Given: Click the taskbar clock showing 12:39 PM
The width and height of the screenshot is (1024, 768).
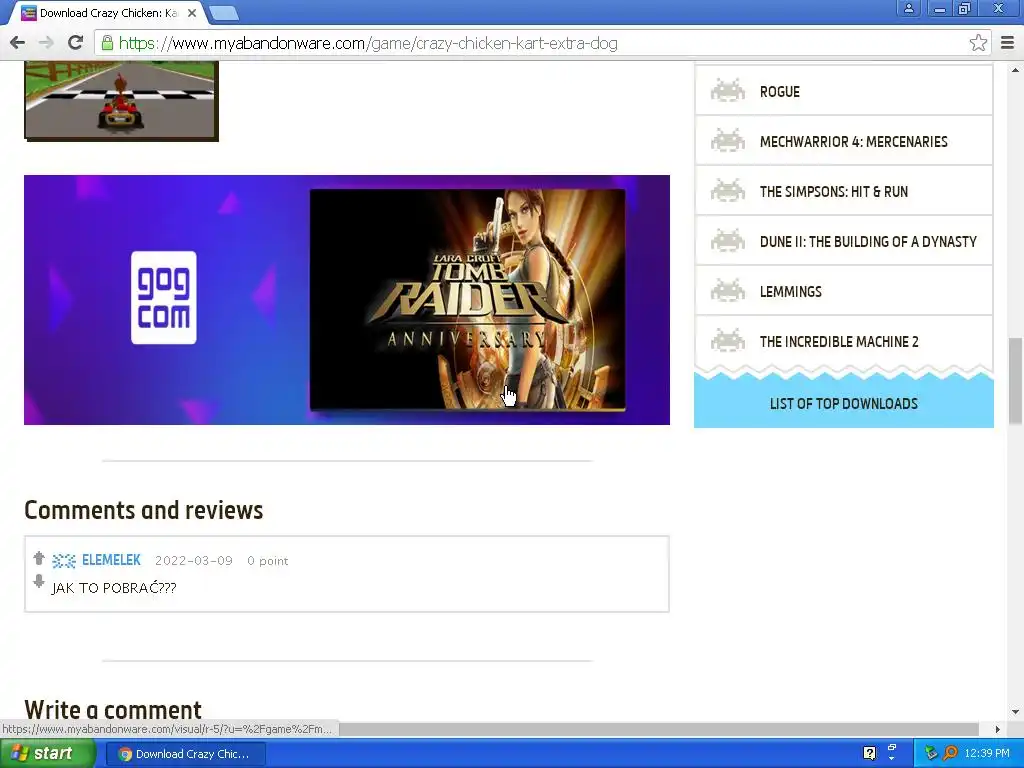Looking at the screenshot, I should [987, 753].
